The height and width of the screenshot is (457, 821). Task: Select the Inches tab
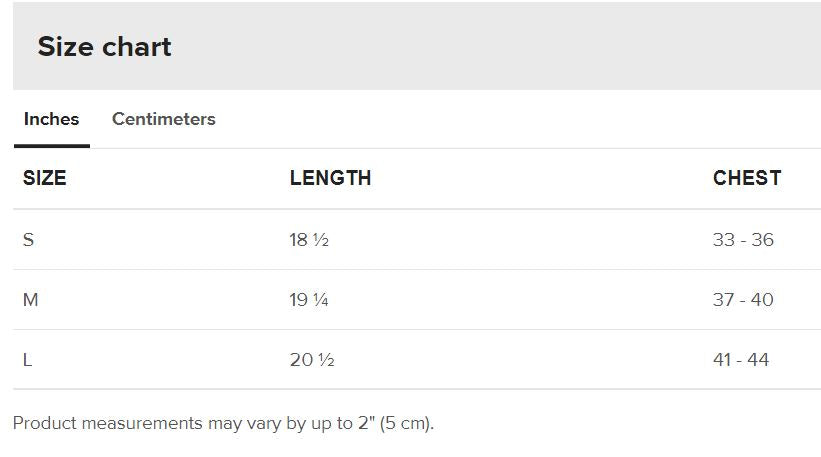coord(51,119)
